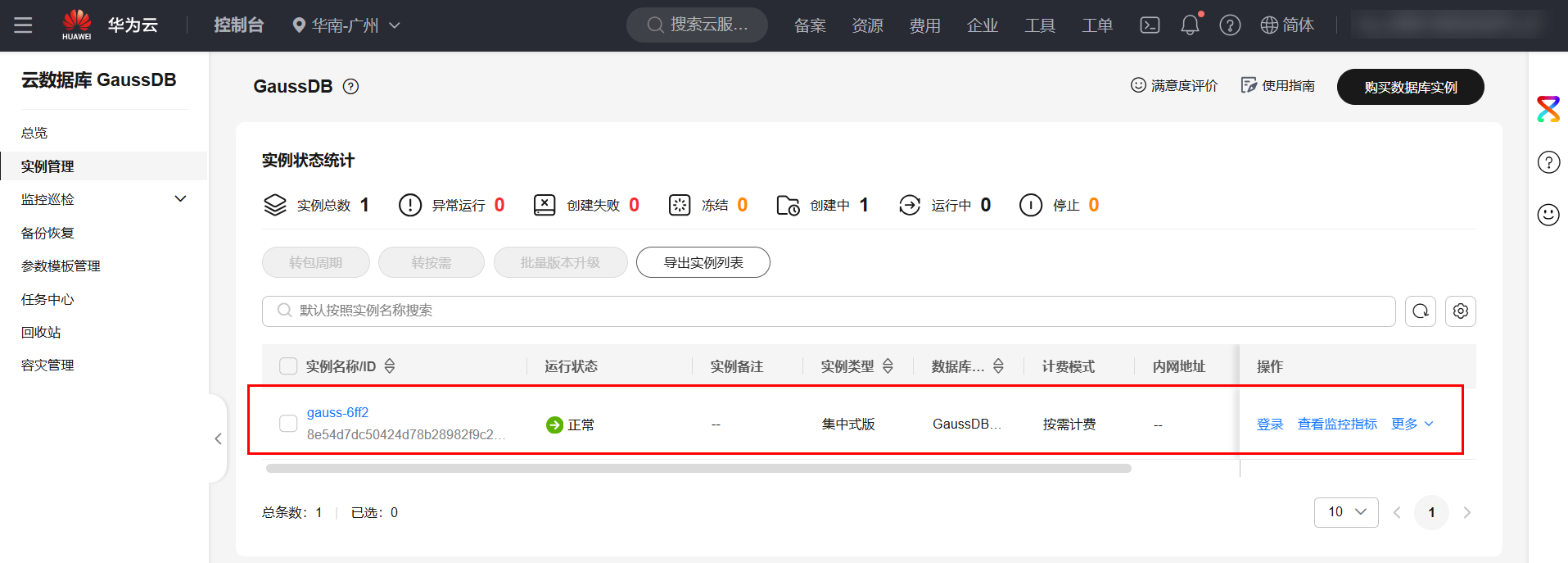Click the 满意度评价 link
This screenshot has height=563, width=1568.
pyautogui.click(x=1184, y=85)
